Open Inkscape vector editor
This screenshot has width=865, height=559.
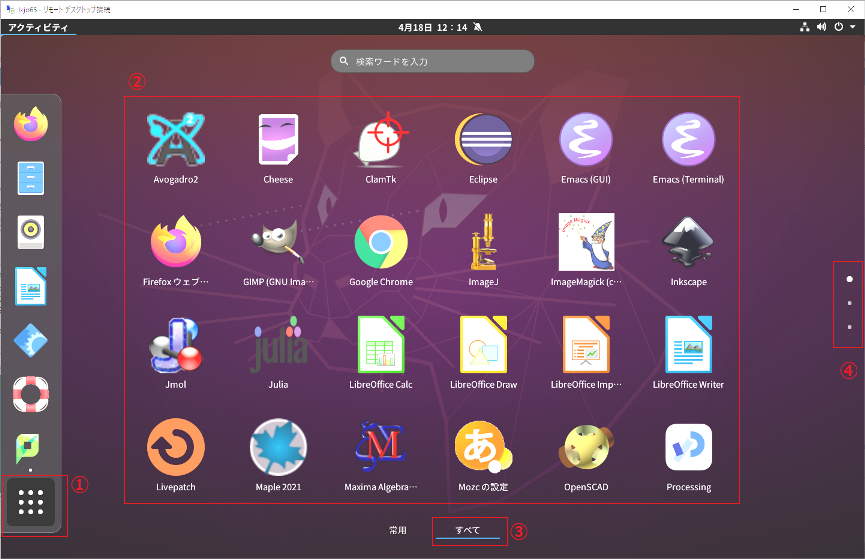point(688,242)
